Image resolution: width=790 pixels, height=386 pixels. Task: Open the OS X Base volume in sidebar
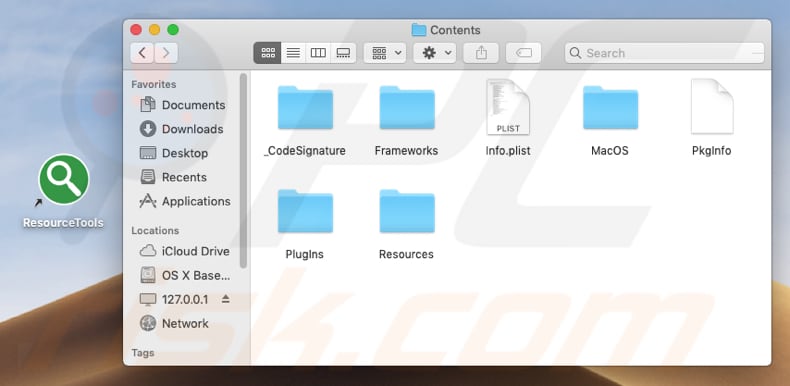tap(185, 276)
